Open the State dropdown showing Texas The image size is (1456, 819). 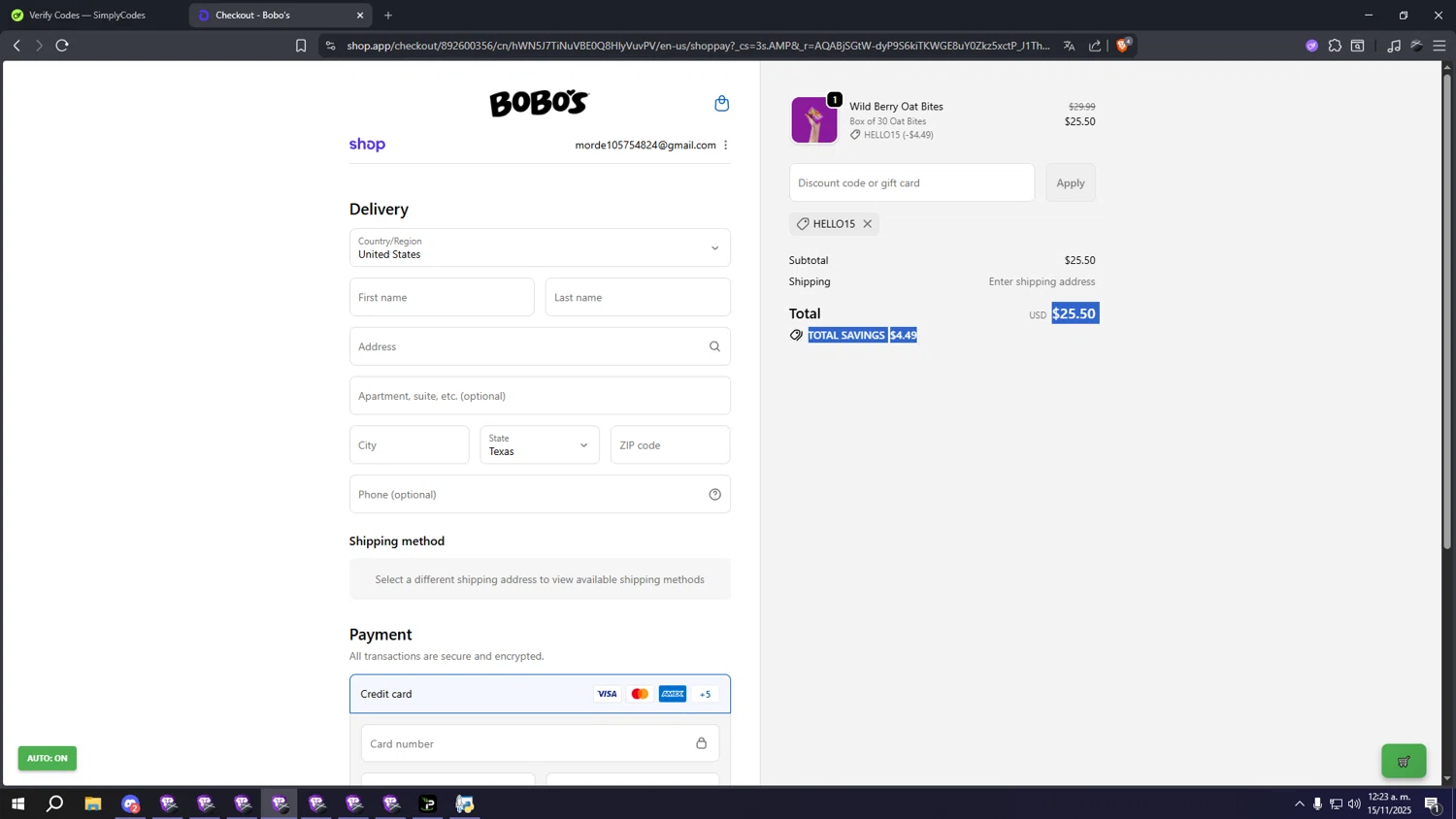click(x=540, y=444)
